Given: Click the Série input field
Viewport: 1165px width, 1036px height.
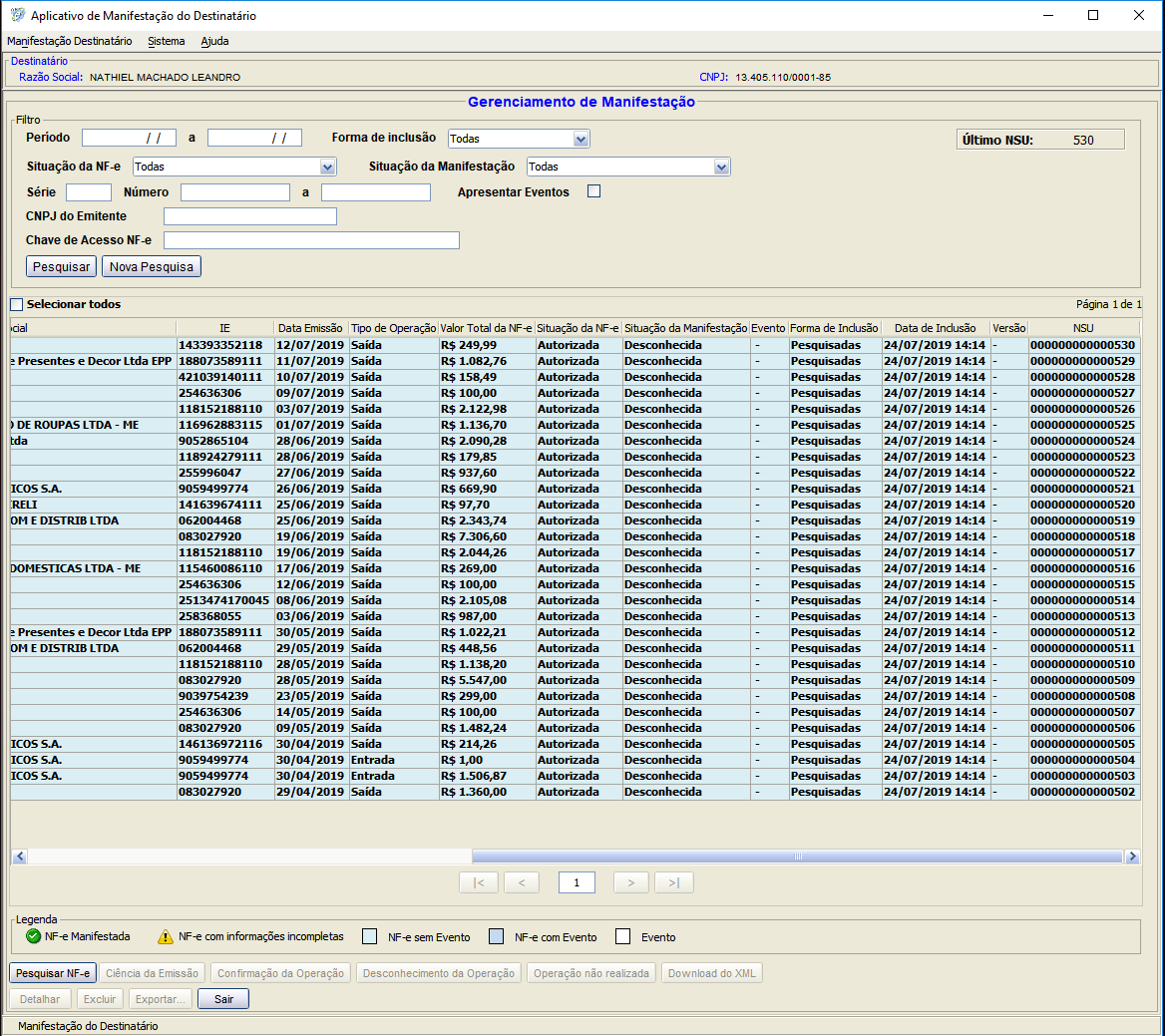Looking at the screenshot, I should tap(89, 192).
